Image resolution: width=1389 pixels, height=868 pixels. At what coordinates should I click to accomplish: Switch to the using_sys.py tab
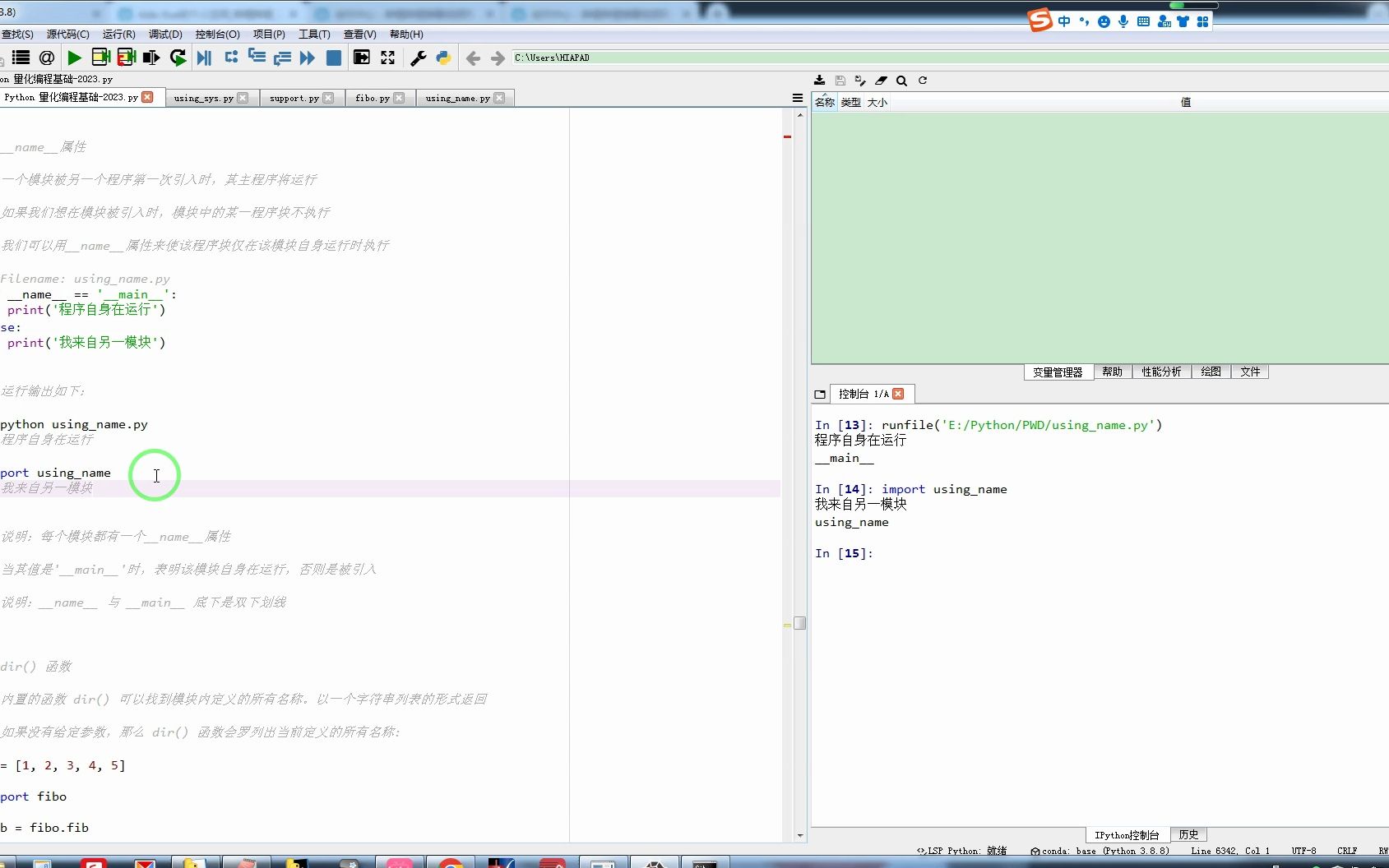204,98
